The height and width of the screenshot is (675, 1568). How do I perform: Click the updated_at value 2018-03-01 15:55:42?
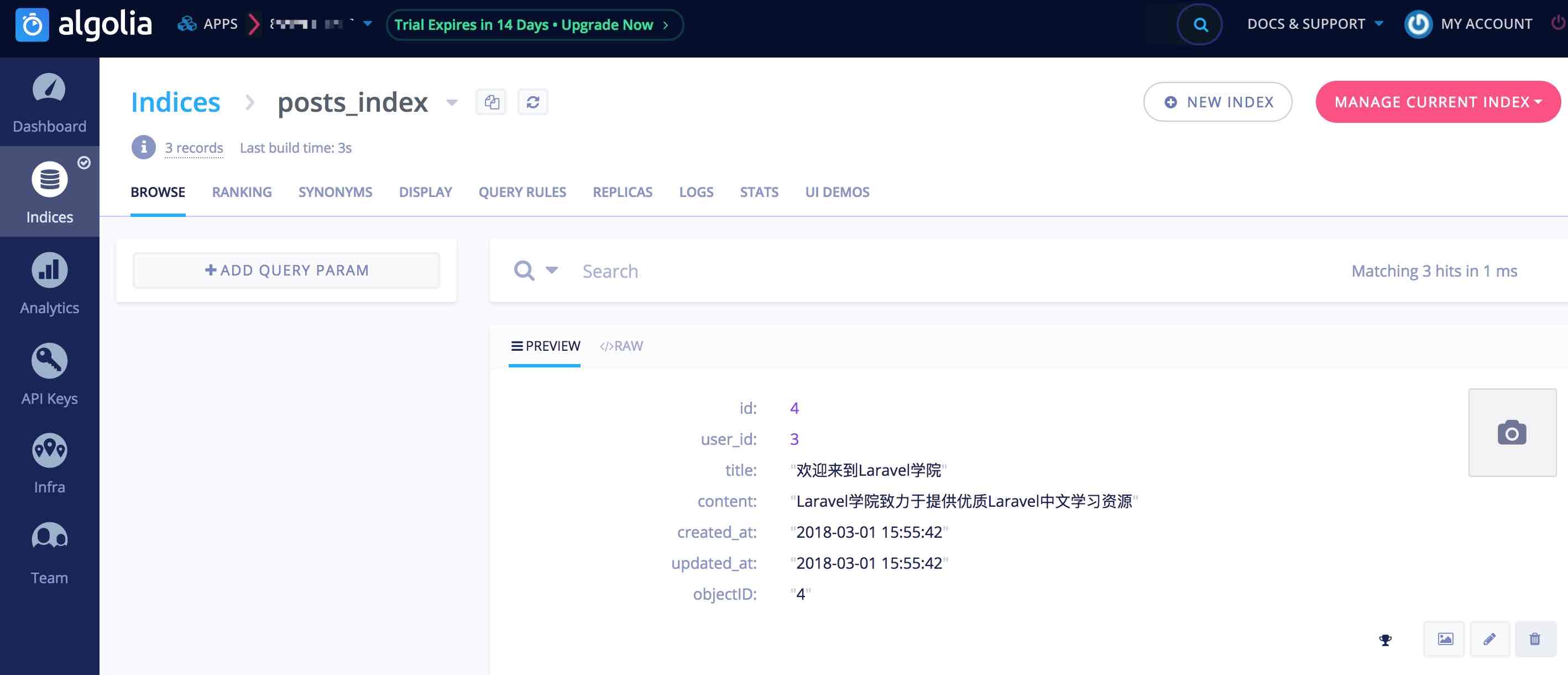pyautogui.click(x=869, y=563)
